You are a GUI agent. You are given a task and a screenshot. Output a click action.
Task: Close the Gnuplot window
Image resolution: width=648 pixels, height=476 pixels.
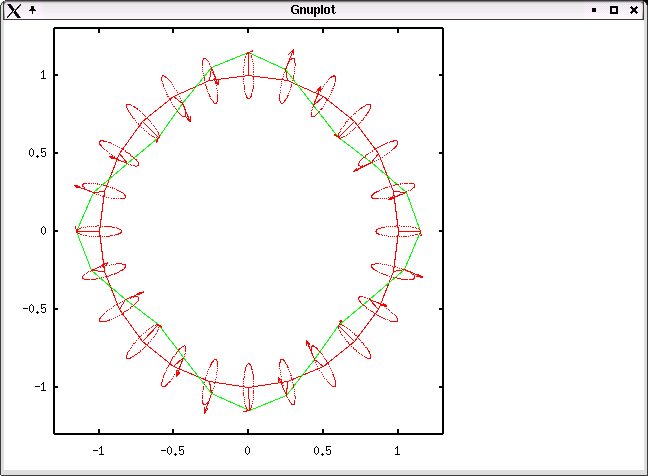(634, 10)
